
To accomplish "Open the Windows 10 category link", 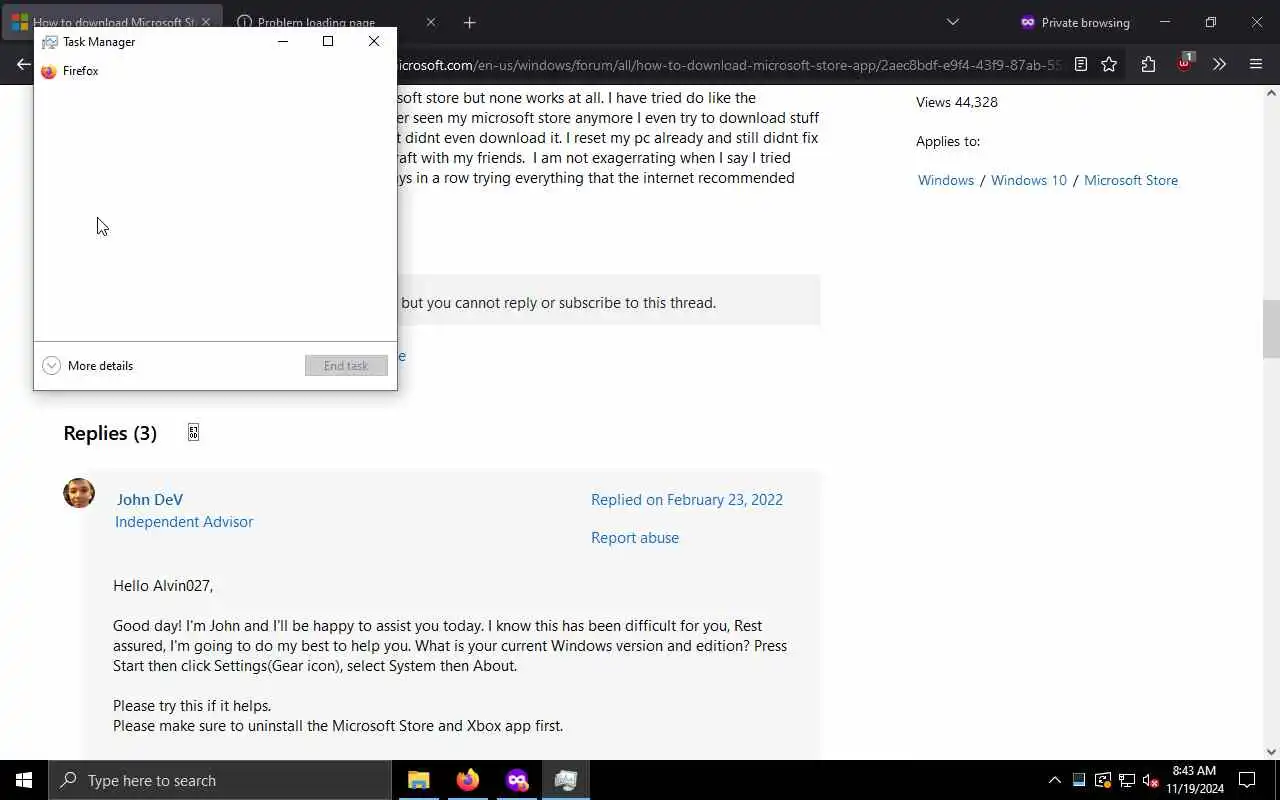I will coord(1029,180).
